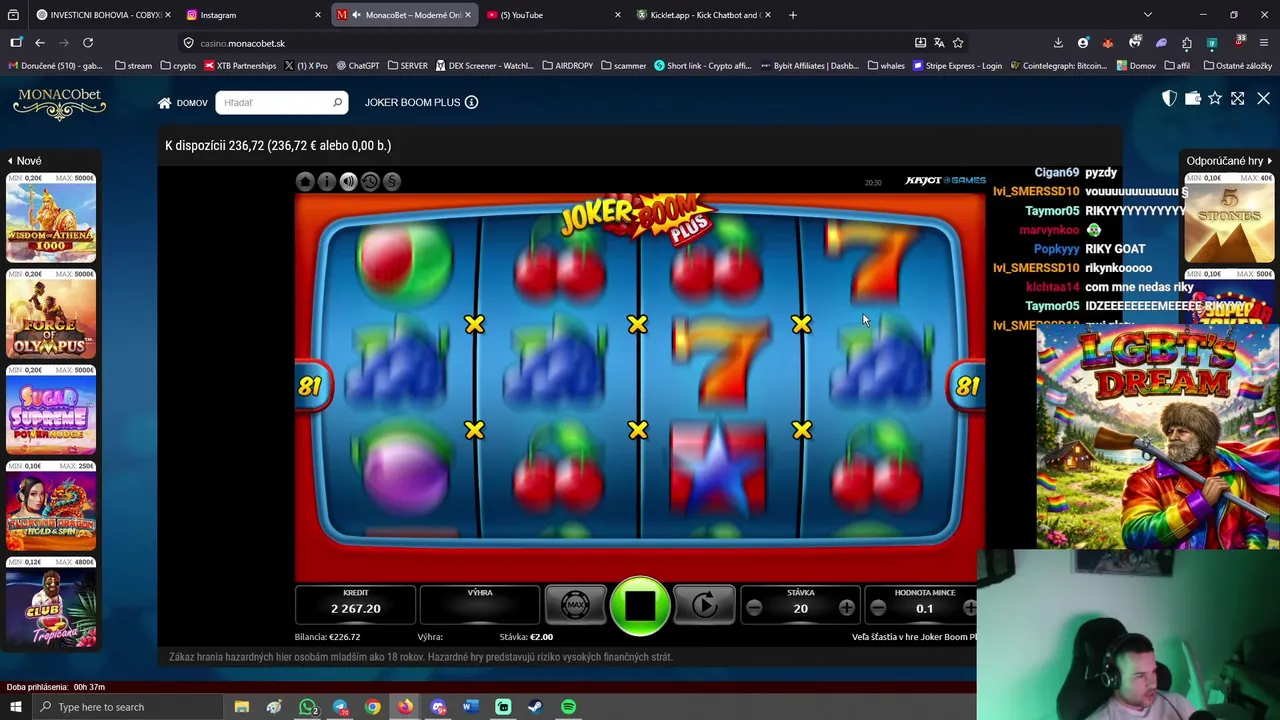Click the MonacoBet logo
This screenshot has width=1280, height=720.
59,104
